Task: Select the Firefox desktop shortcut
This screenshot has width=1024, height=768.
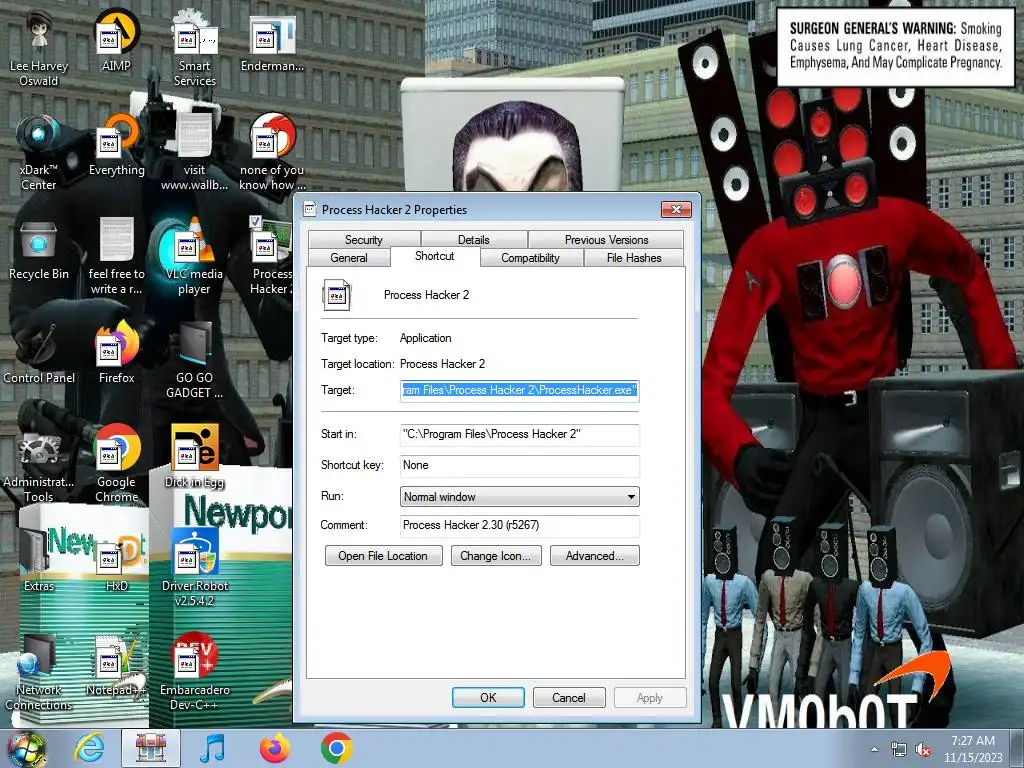Action: pos(116,353)
